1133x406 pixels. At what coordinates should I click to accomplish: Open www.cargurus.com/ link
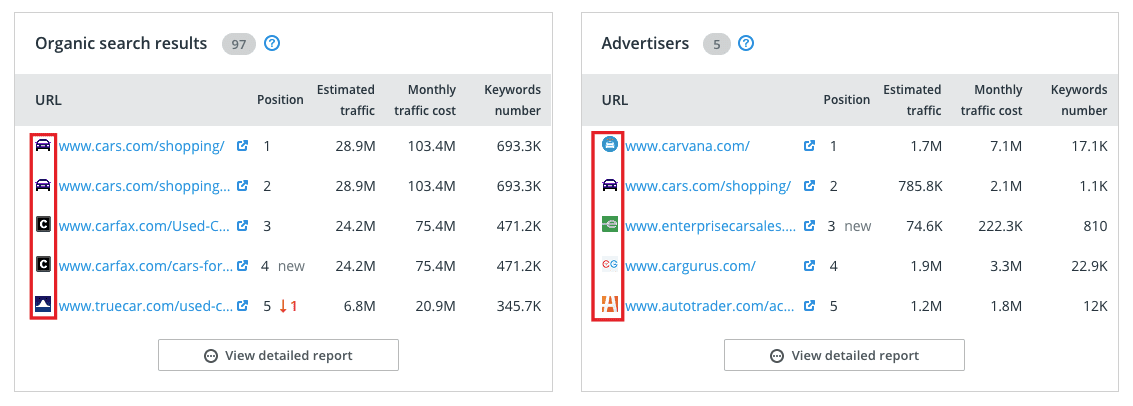[x=690, y=266]
